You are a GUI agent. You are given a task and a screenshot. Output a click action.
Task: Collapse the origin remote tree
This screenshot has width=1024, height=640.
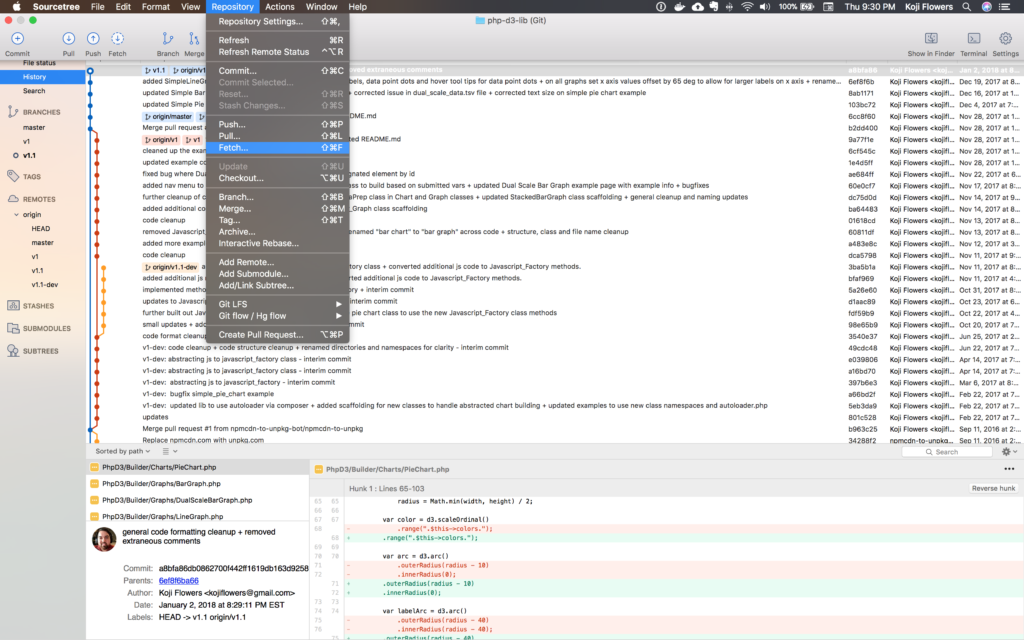point(16,214)
